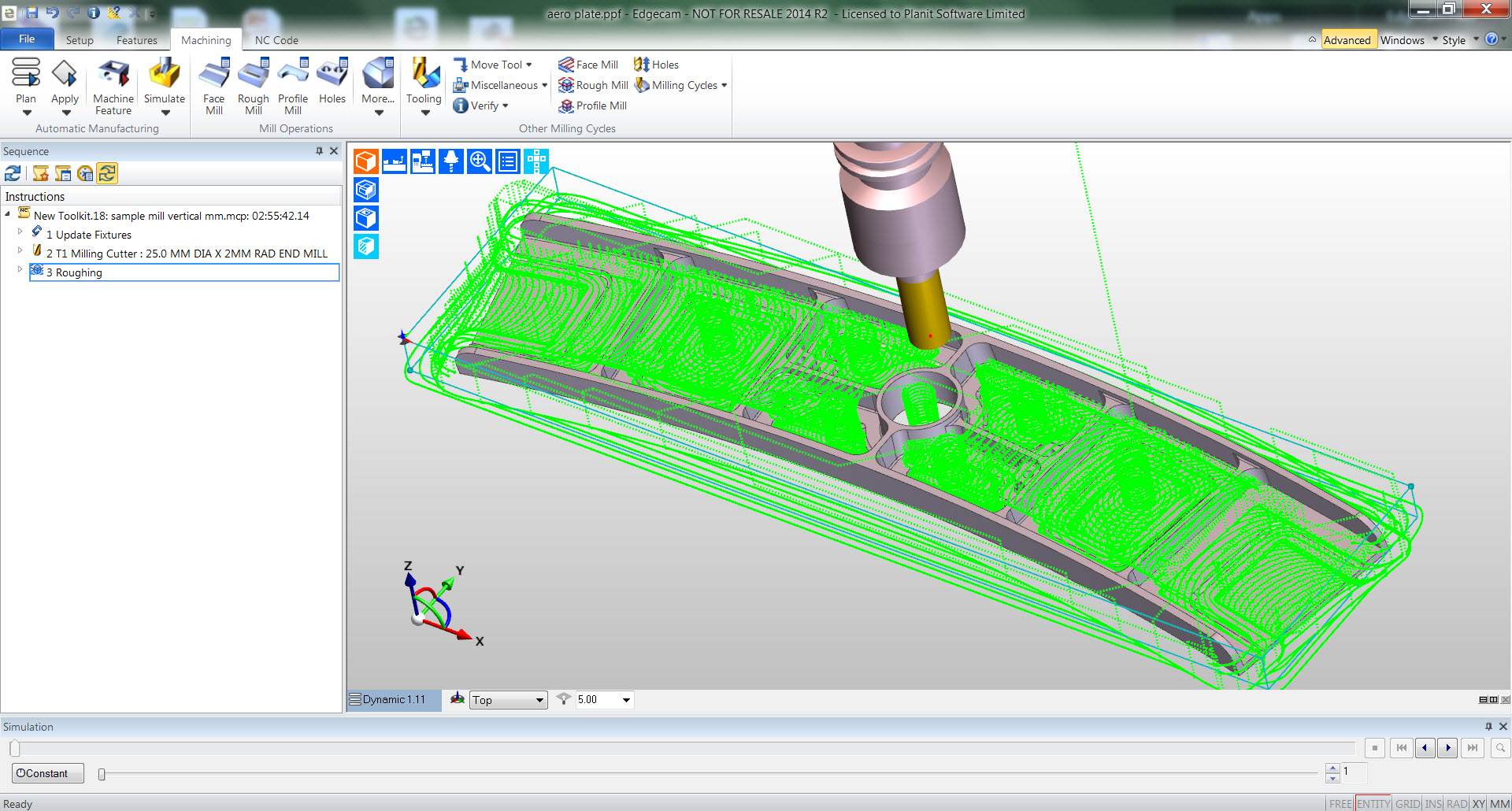The image size is (1512, 811).
Task: Toggle ENTITY snap mode in status bar
Action: tap(1373, 804)
